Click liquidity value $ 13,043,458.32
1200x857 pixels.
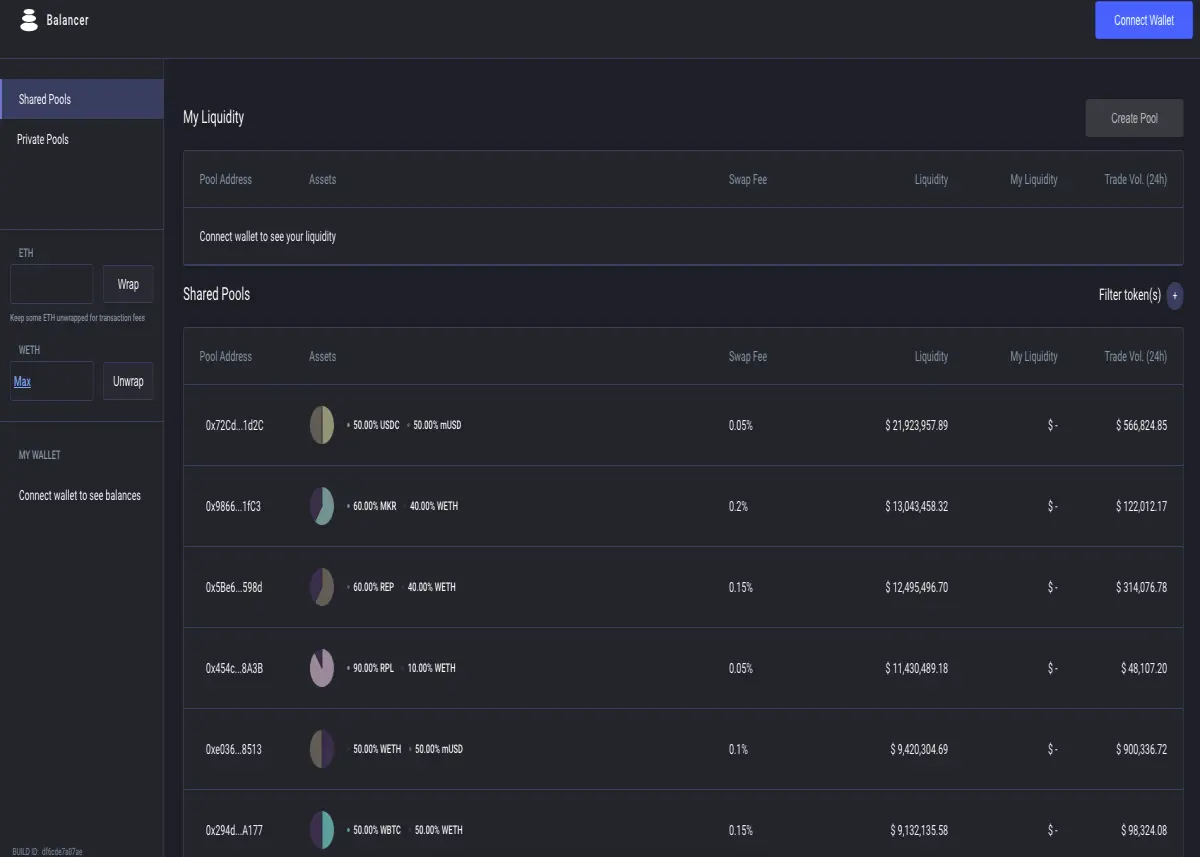916,506
